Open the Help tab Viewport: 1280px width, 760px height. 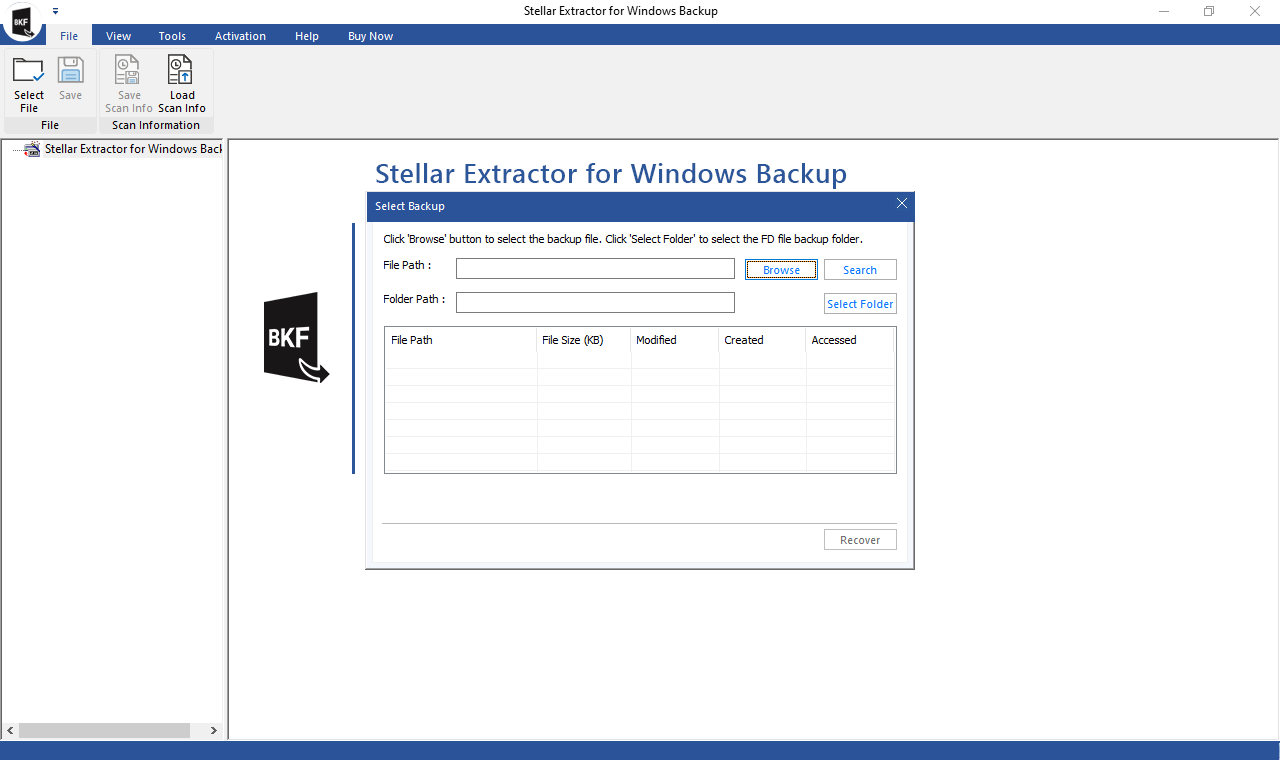click(x=307, y=36)
